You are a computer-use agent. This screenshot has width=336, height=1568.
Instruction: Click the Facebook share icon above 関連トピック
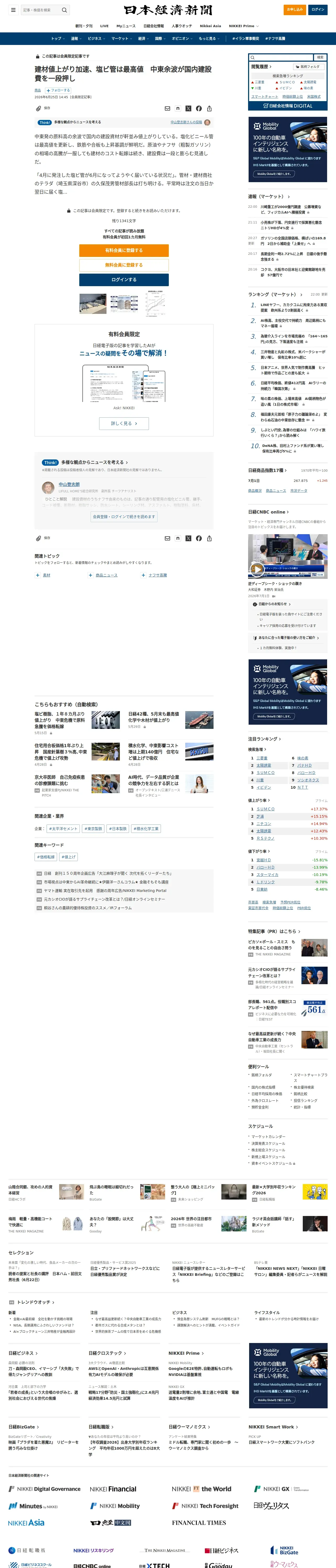pyautogui.click(x=199, y=538)
